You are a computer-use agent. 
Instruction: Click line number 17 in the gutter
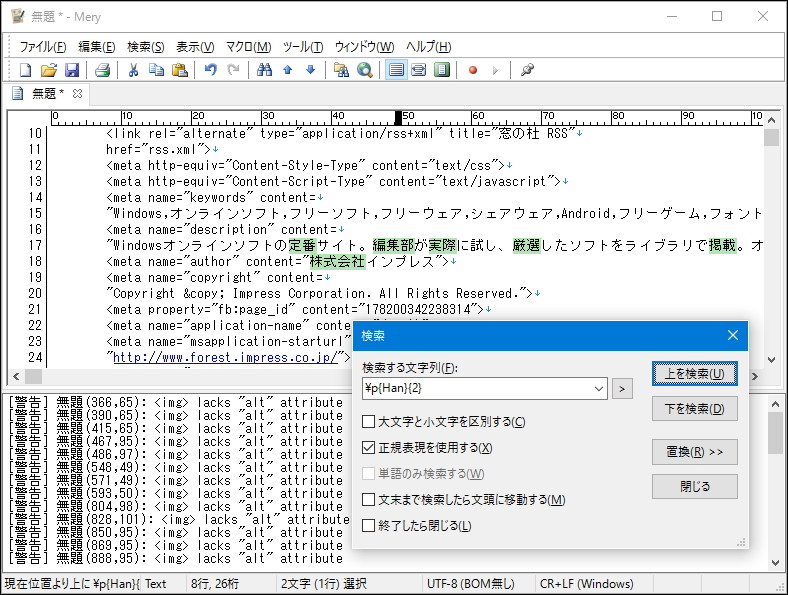[x=35, y=245]
